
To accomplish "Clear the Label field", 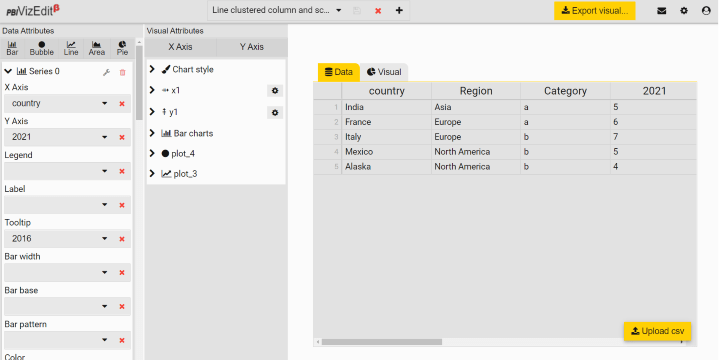I will pos(122,206).
